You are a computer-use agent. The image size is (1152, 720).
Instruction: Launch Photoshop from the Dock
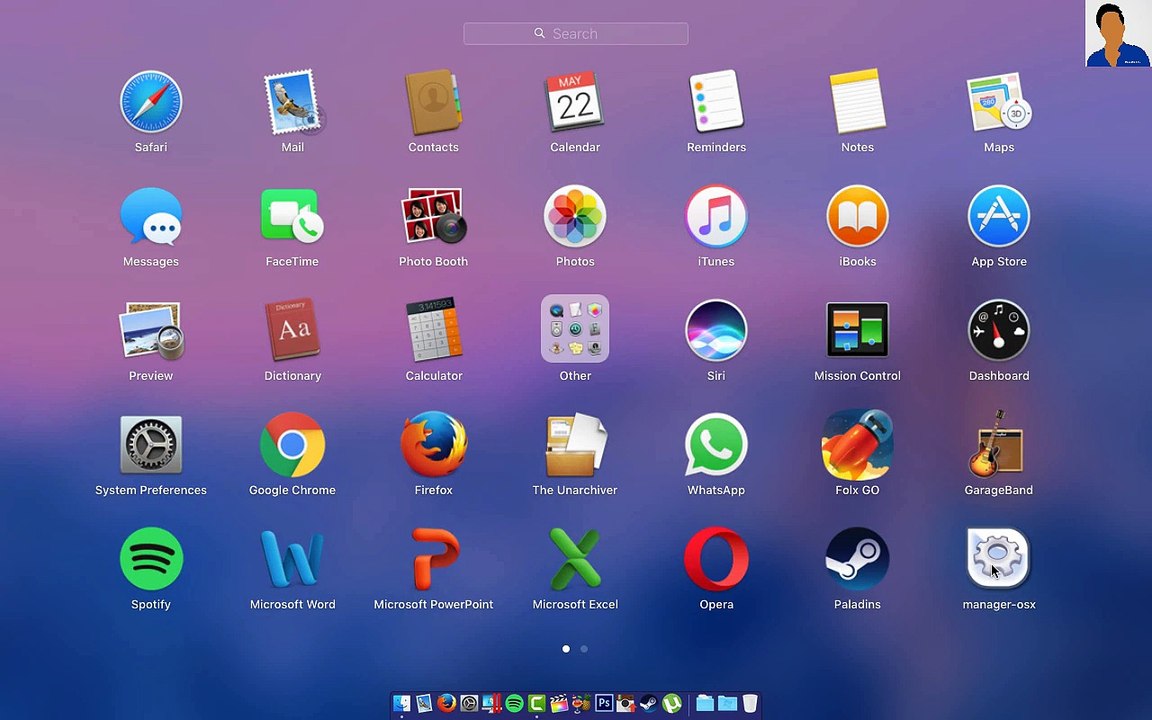(x=604, y=703)
